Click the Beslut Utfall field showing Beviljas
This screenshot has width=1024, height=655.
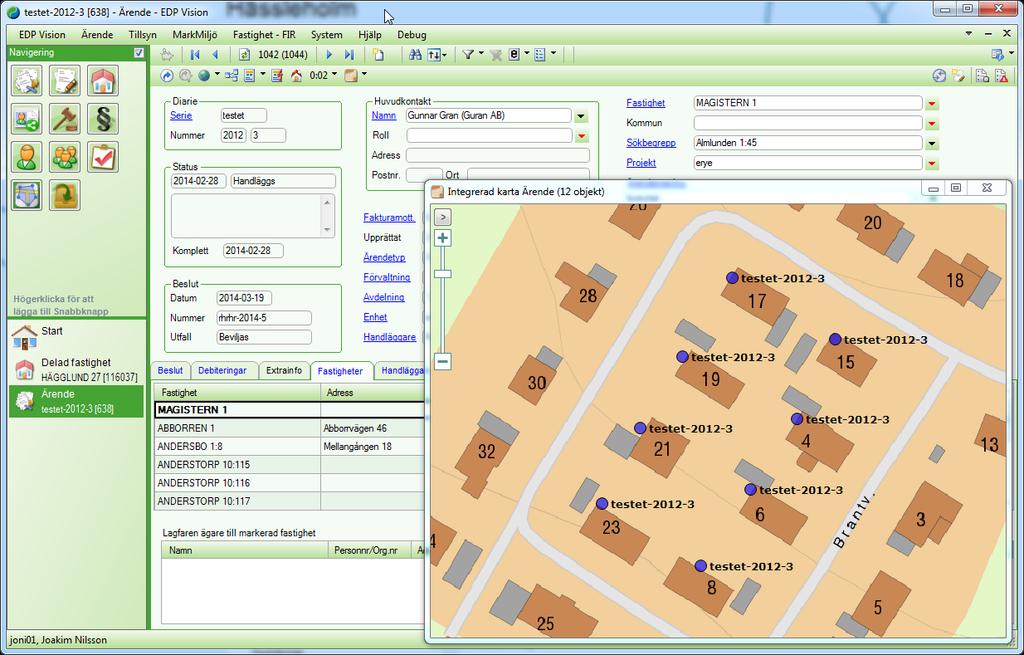(x=264, y=338)
